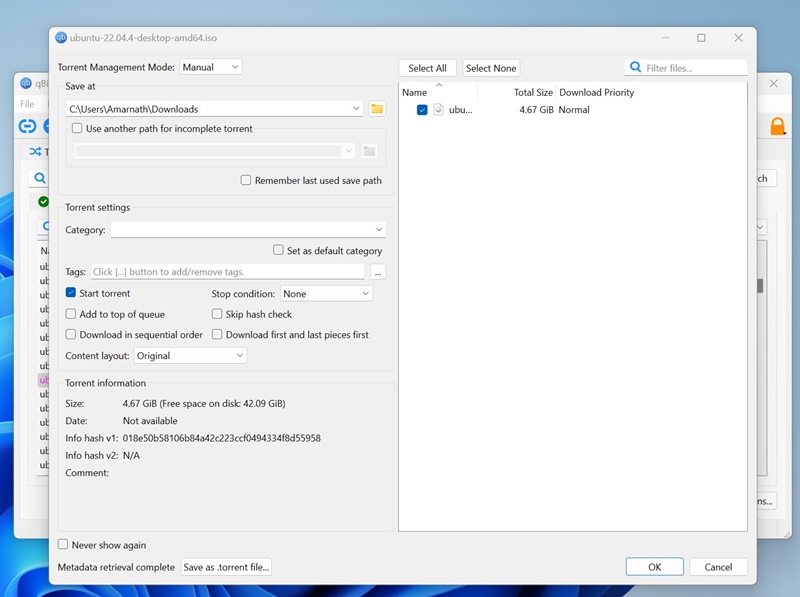The image size is (800, 597).
Task: Click the 'Filter files...' search field
Action: [686, 67]
